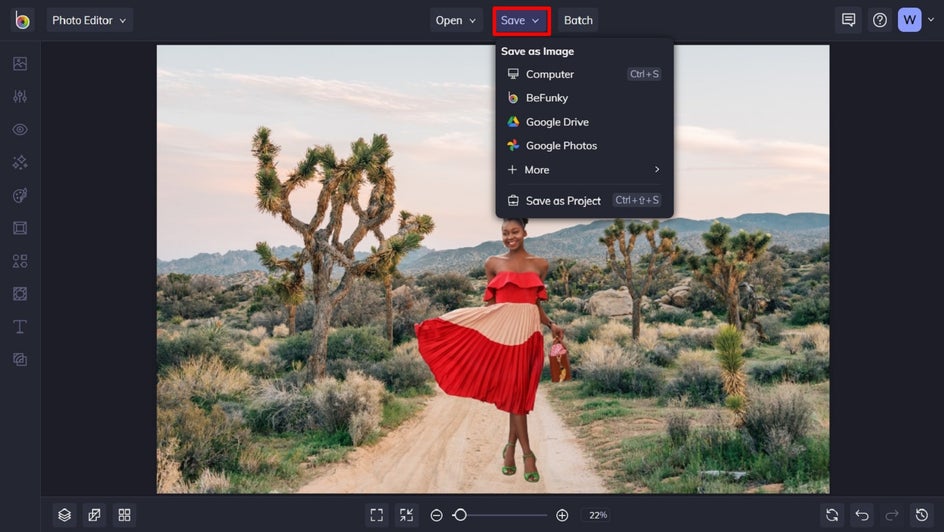
Task: Open the feedback chat icon
Action: 848,20
